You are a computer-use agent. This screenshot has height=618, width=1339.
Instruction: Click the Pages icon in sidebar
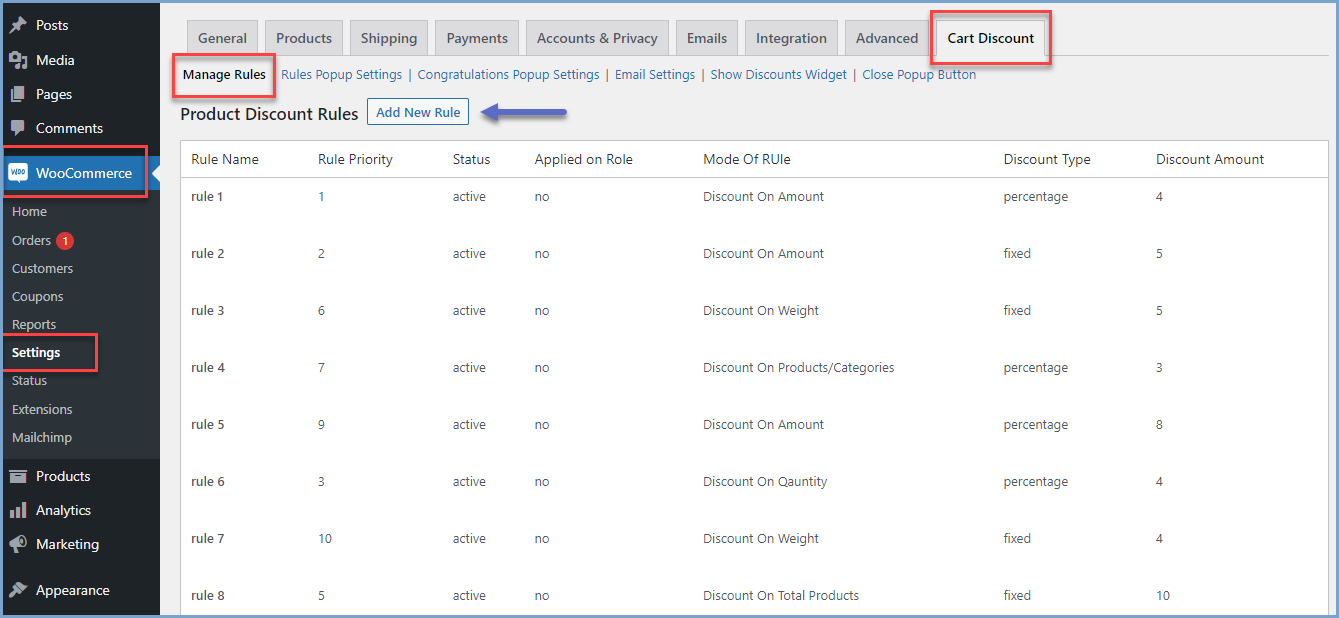click(18, 94)
